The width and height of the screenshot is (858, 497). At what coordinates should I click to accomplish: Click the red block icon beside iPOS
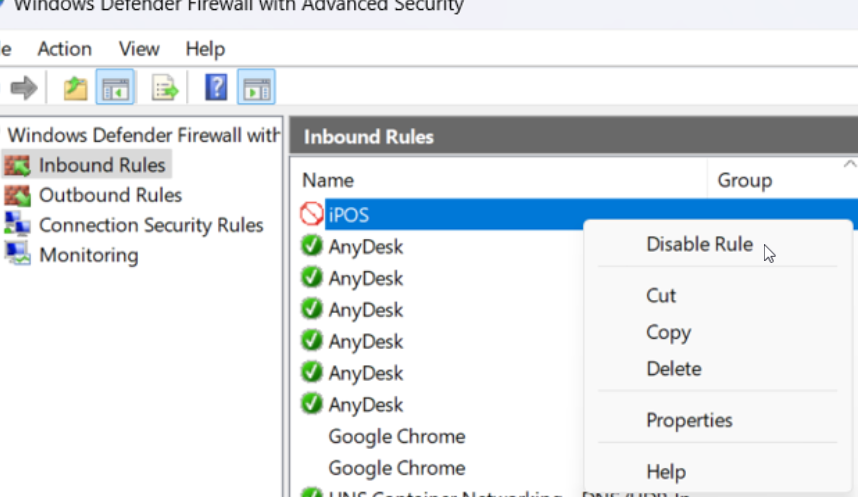[312, 214]
